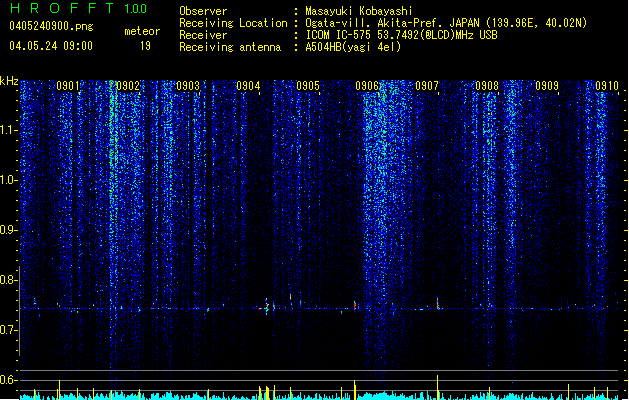Screen dimensions: 629x400
Task: Click the 0903 time marker
Action: (188, 86)
